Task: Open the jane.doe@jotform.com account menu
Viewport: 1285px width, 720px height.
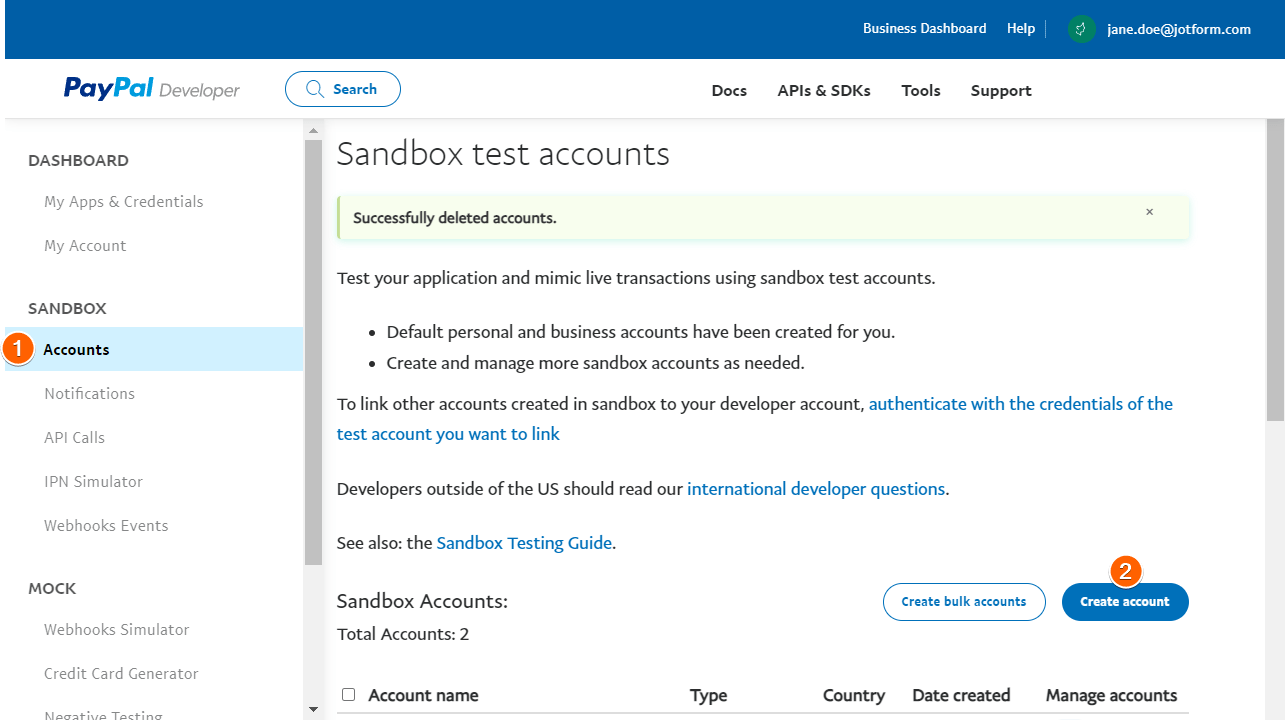Action: tap(1178, 29)
